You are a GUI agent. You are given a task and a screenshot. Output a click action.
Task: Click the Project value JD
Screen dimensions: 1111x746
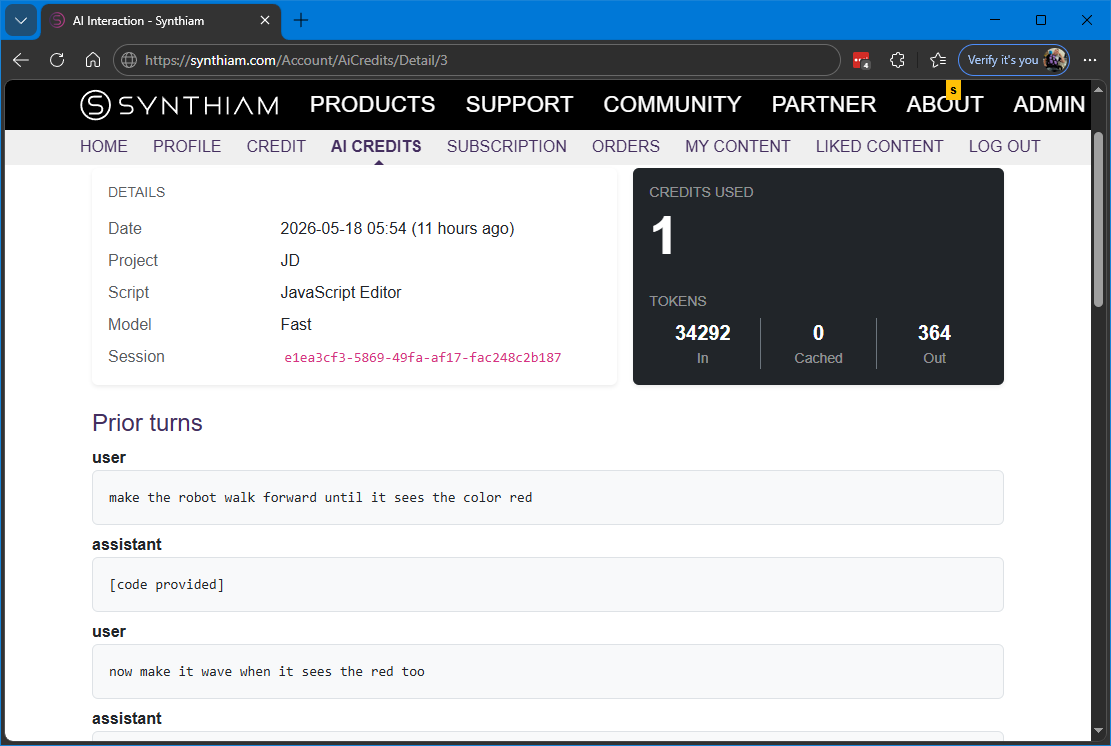(290, 260)
